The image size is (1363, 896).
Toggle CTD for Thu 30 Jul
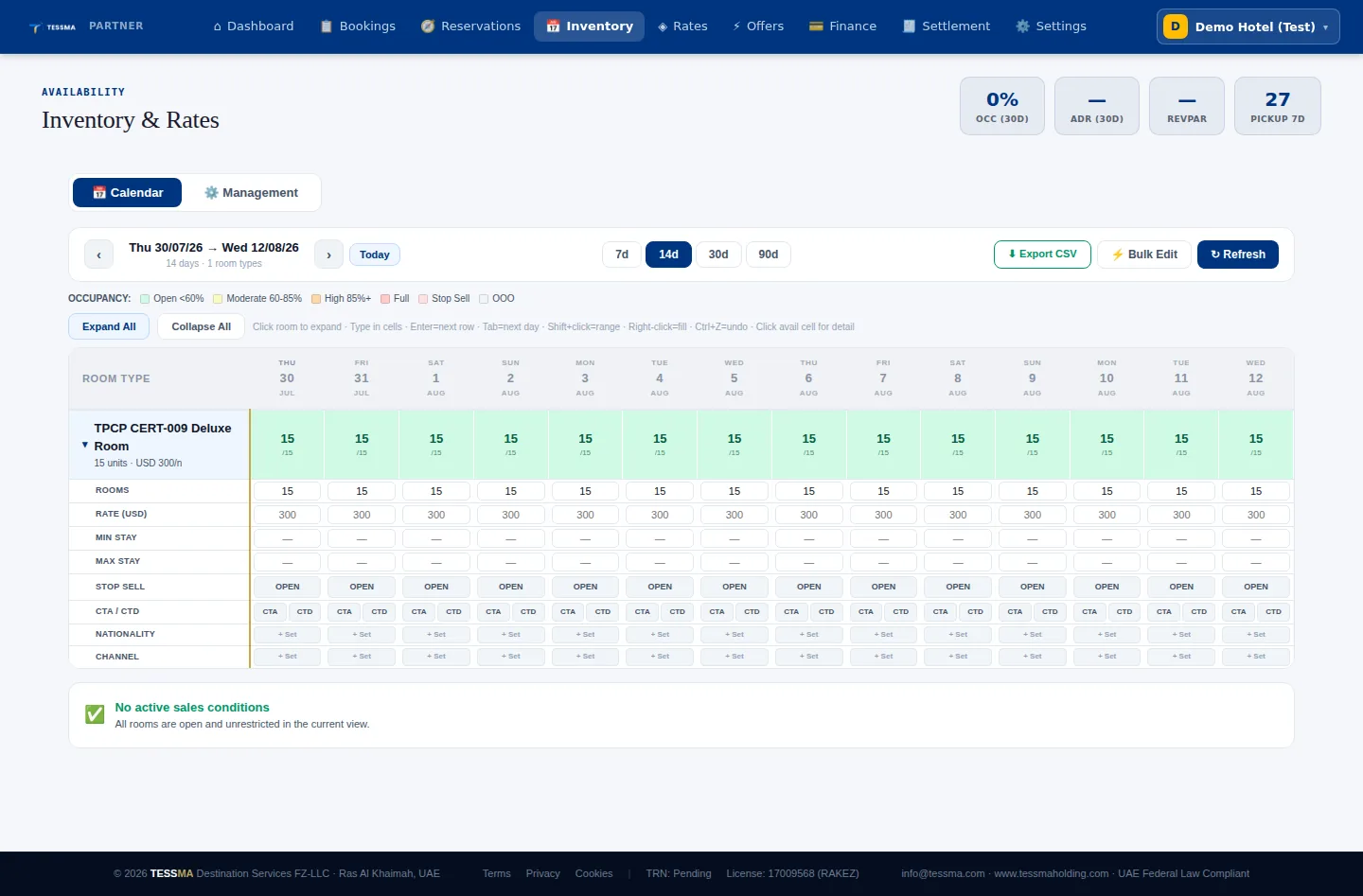pos(305,611)
